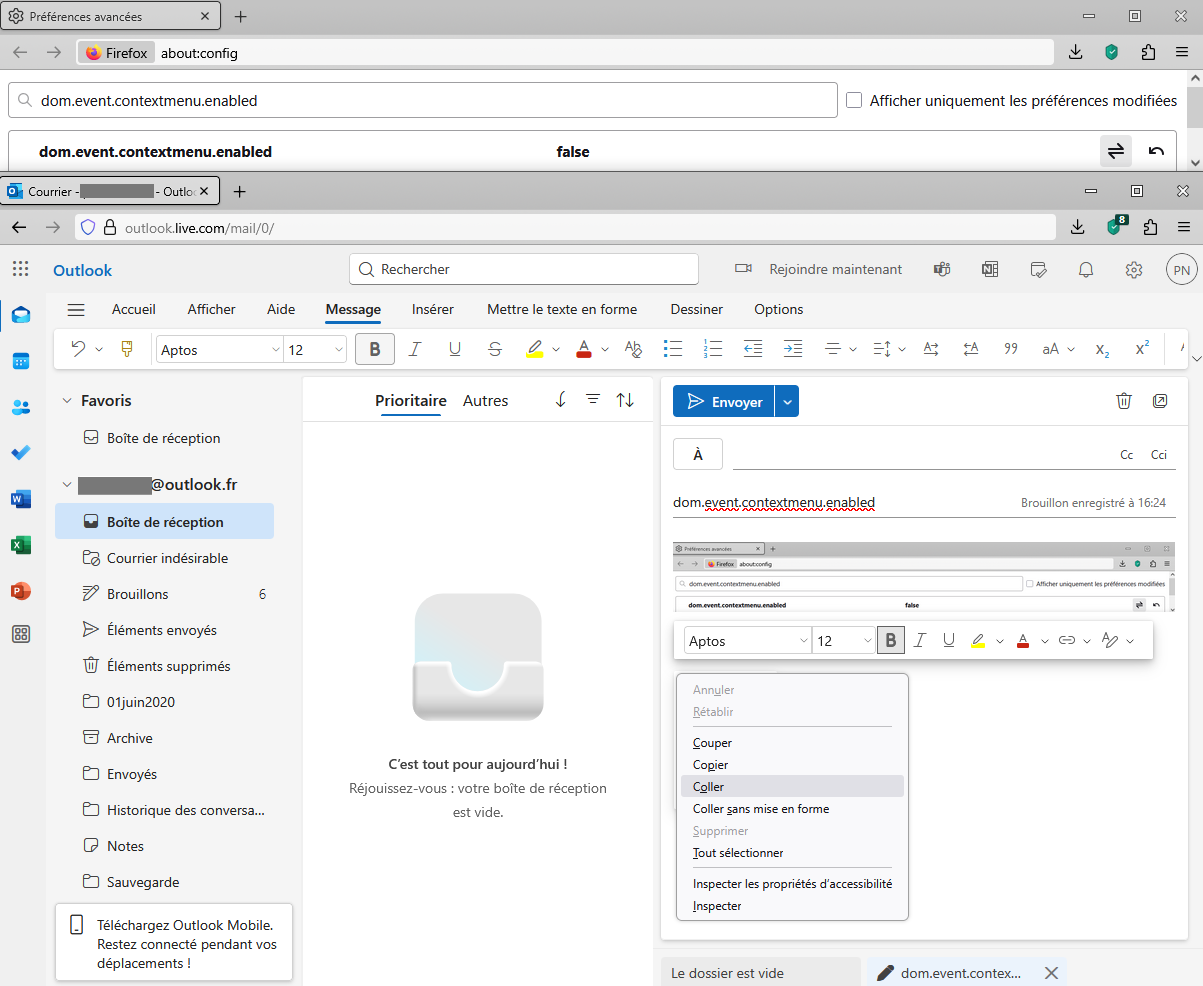Check "Afficher uniquement les préférences modifiées"

854,100
